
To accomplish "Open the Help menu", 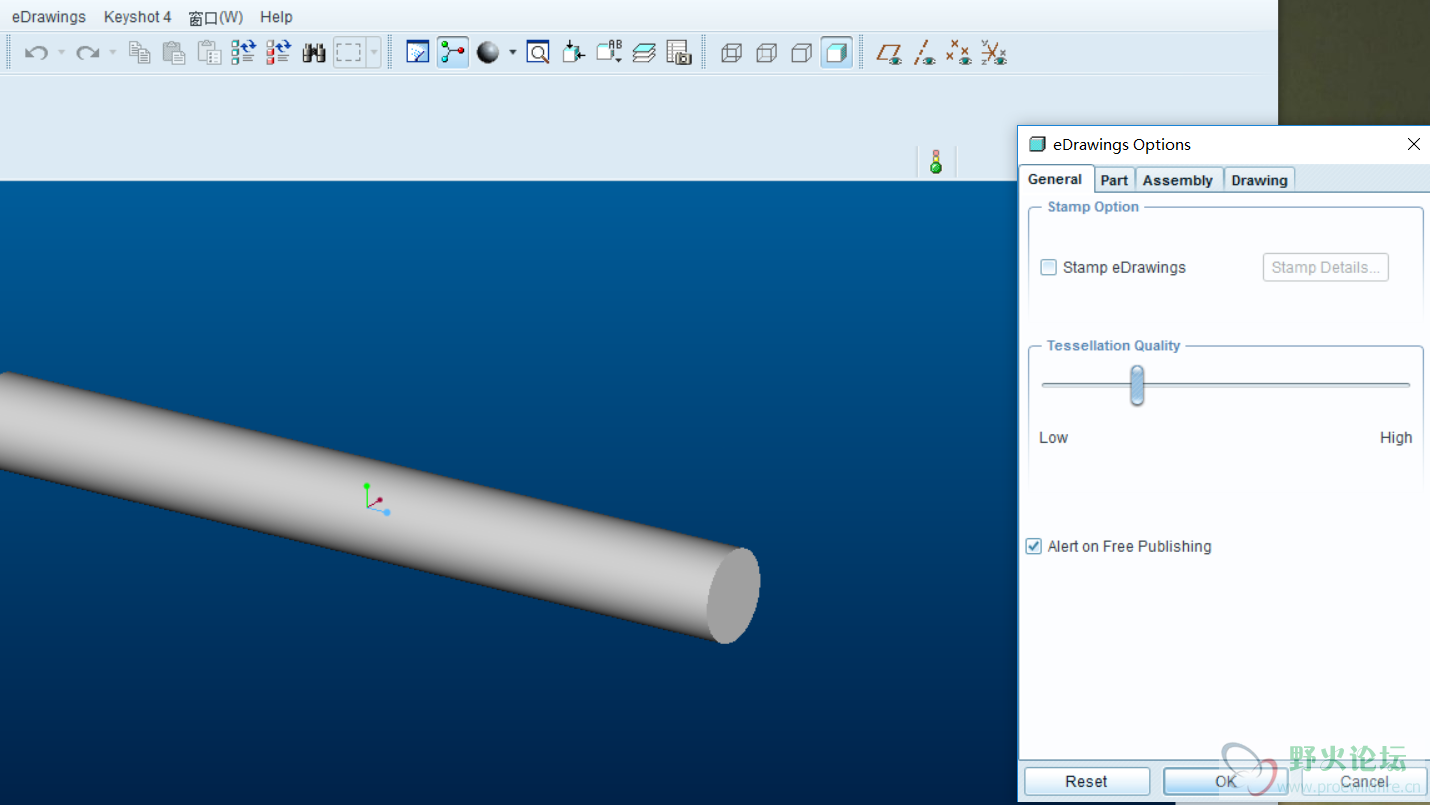I will (276, 17).
